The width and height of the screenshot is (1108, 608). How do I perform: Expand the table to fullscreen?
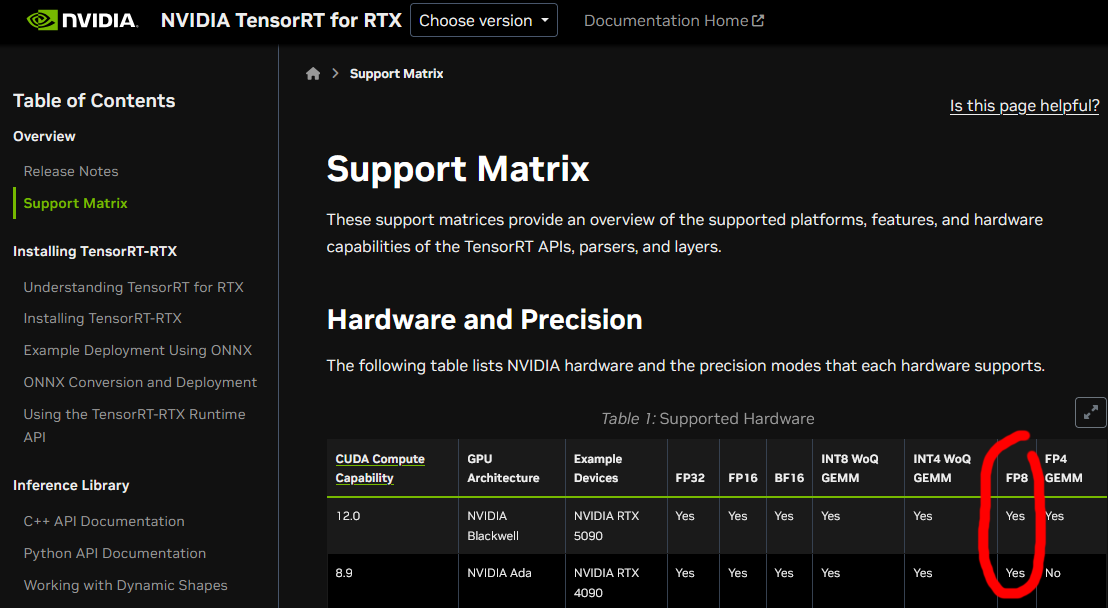pyautogui.click(x=1090, y=412)
